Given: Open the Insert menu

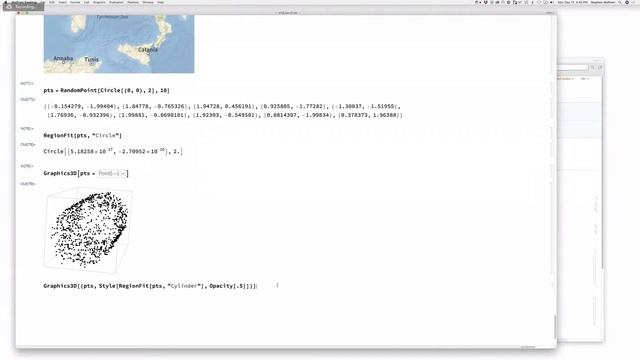Looking at the screenshot, I should pyautogui.click(x=62, y=2).
